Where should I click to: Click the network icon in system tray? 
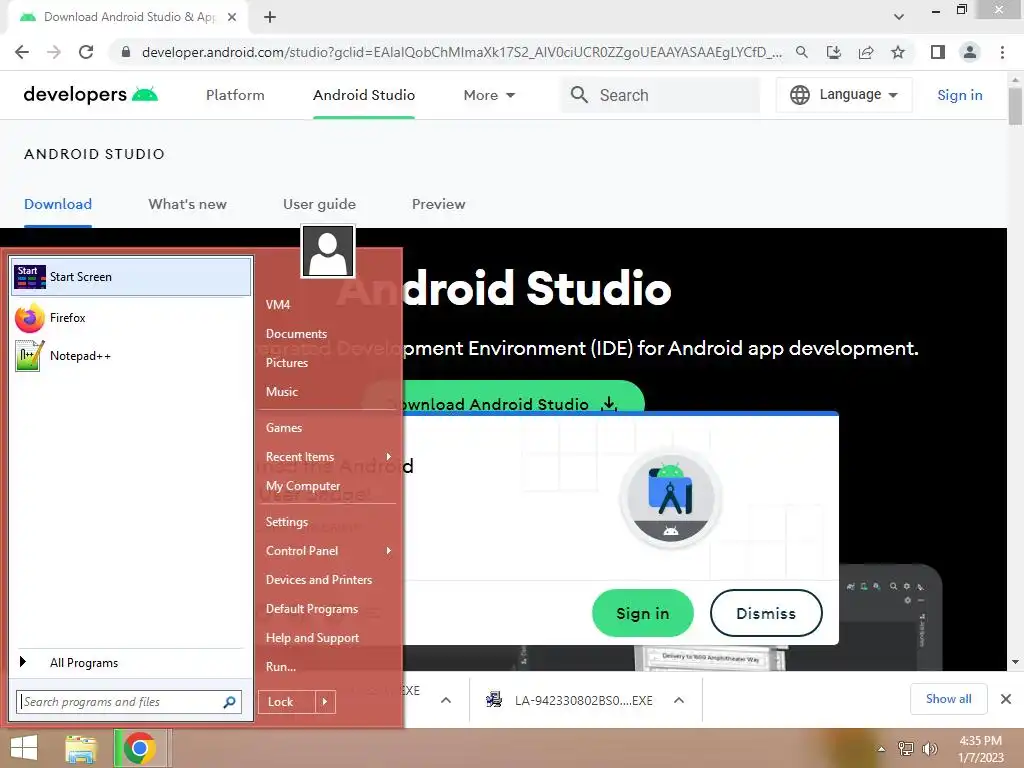pos(906,748)
